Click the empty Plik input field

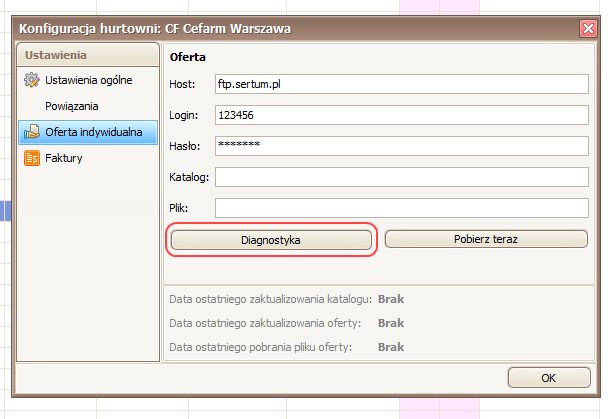point(401,208)
